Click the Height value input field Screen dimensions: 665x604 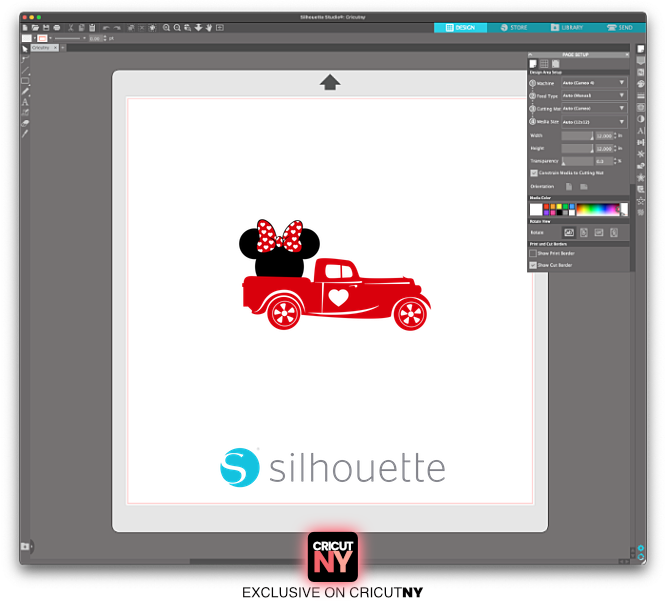coord(604,149)
